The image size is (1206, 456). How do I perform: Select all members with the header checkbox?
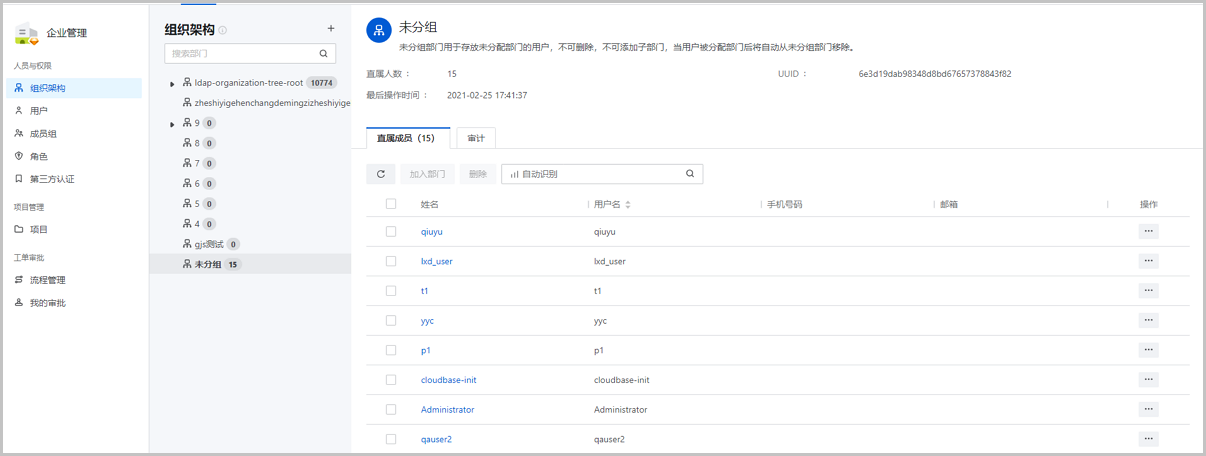coord(391,204)
